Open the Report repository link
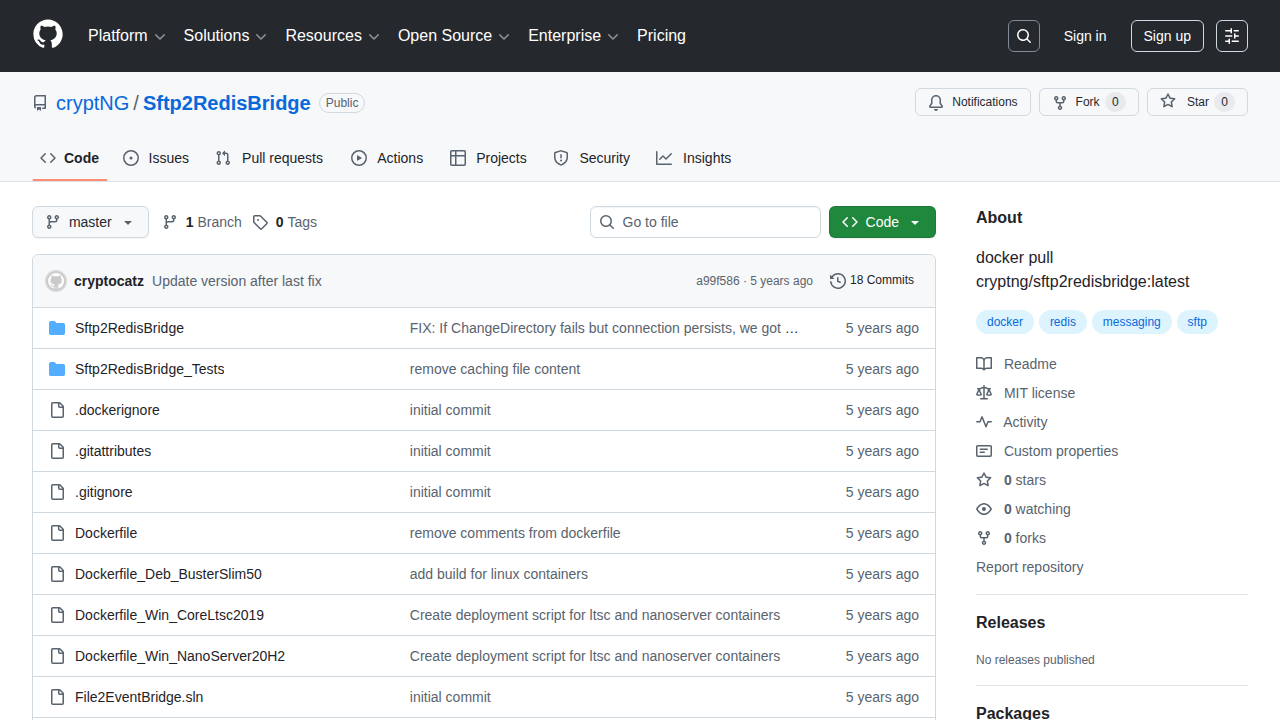The width and height of the screenshot is (1280, 720). 1029,567
